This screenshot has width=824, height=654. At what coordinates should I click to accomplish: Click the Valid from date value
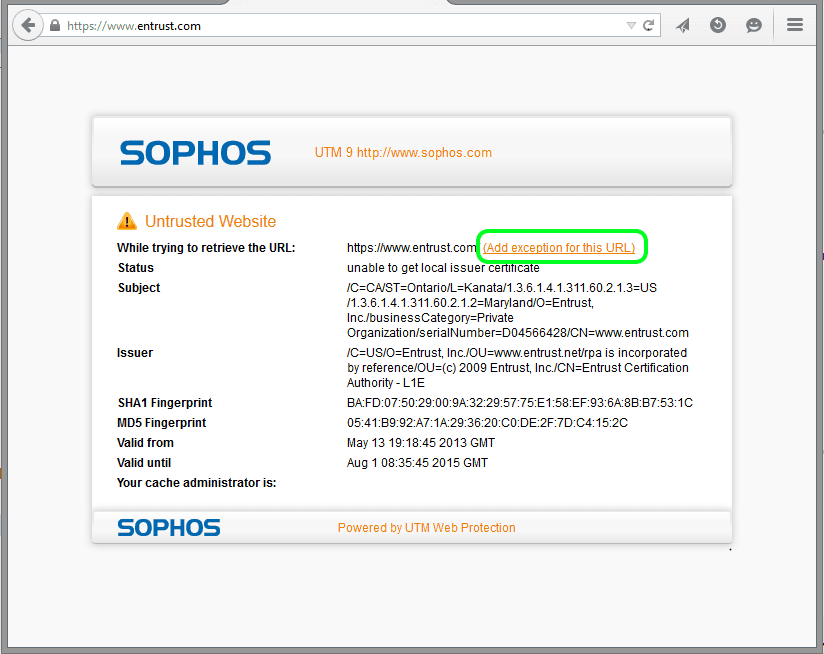tap(421, 443)
